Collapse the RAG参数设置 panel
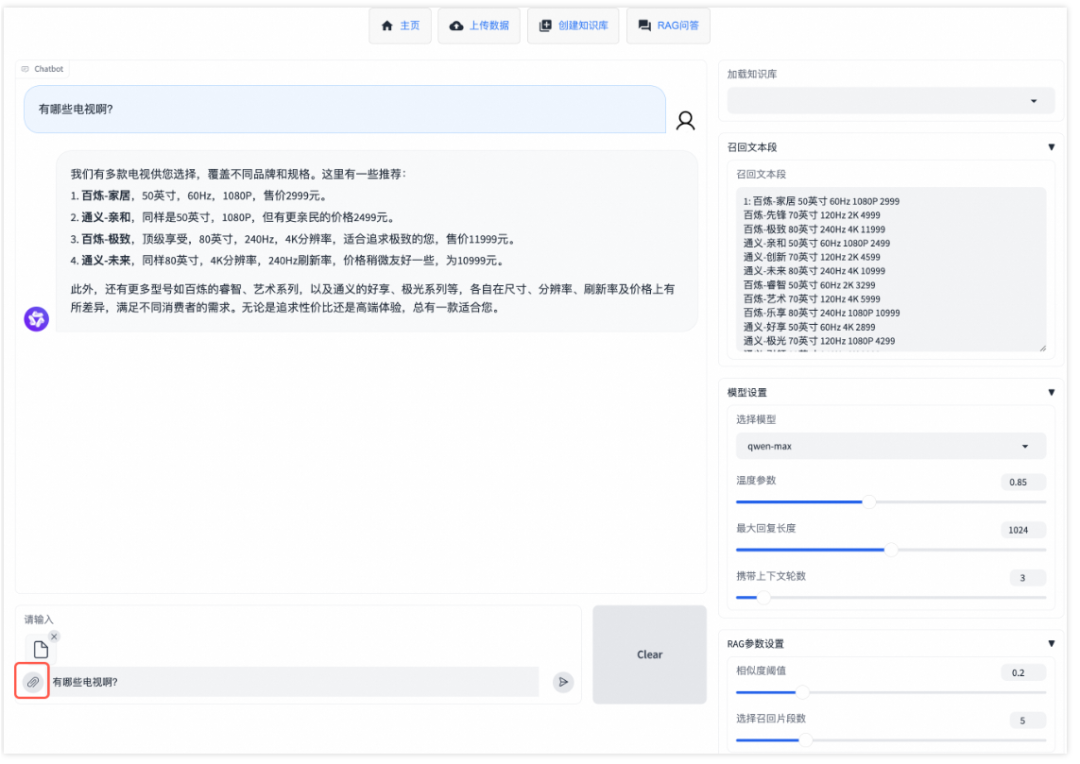The width and height of the screenshot is (1080, 764). [1051, 643]
